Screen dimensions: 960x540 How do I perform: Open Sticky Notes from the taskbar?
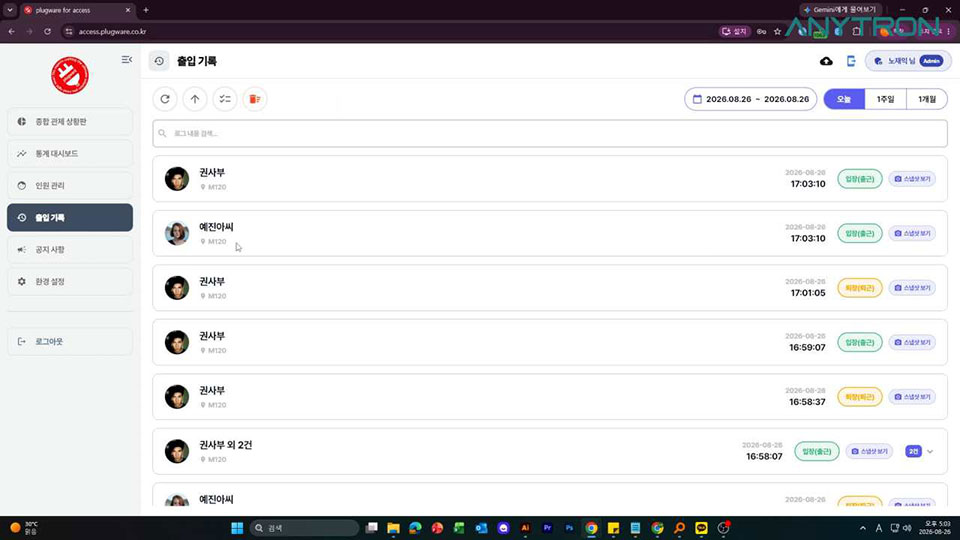click(x=613, y=528)
